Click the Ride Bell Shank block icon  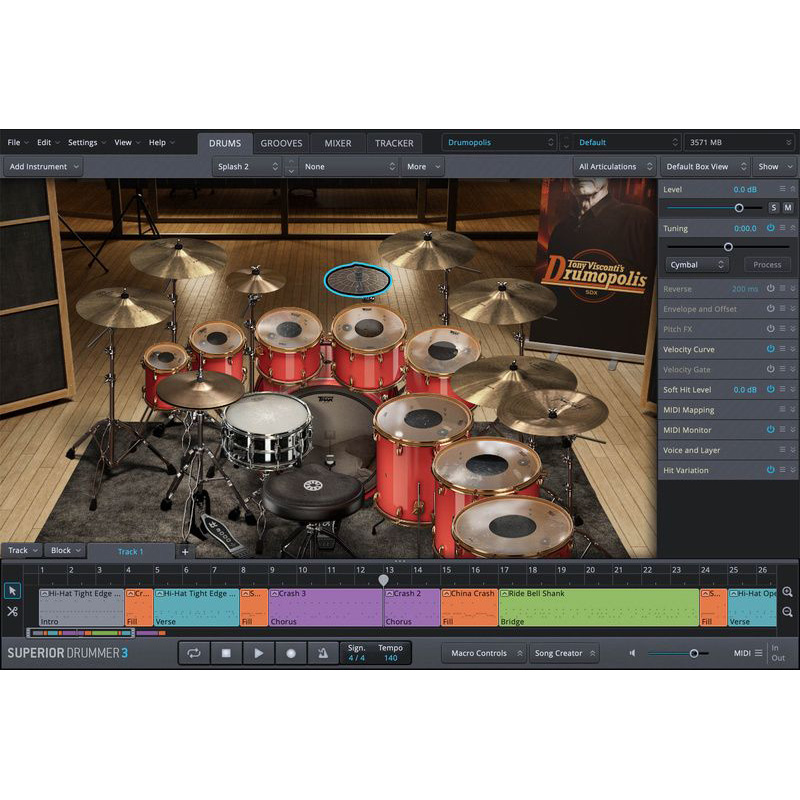[504, 594]
